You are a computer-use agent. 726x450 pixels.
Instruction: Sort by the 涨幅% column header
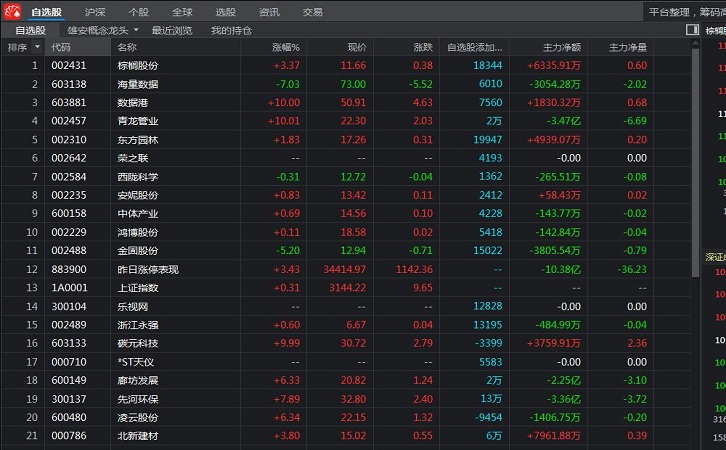click(285, 47)
